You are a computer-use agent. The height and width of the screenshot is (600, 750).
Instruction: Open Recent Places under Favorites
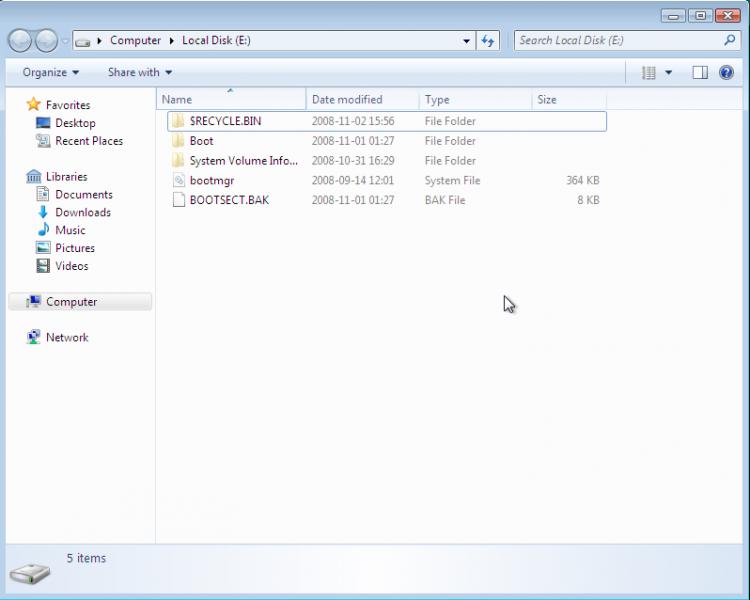[x=89, y=141]
